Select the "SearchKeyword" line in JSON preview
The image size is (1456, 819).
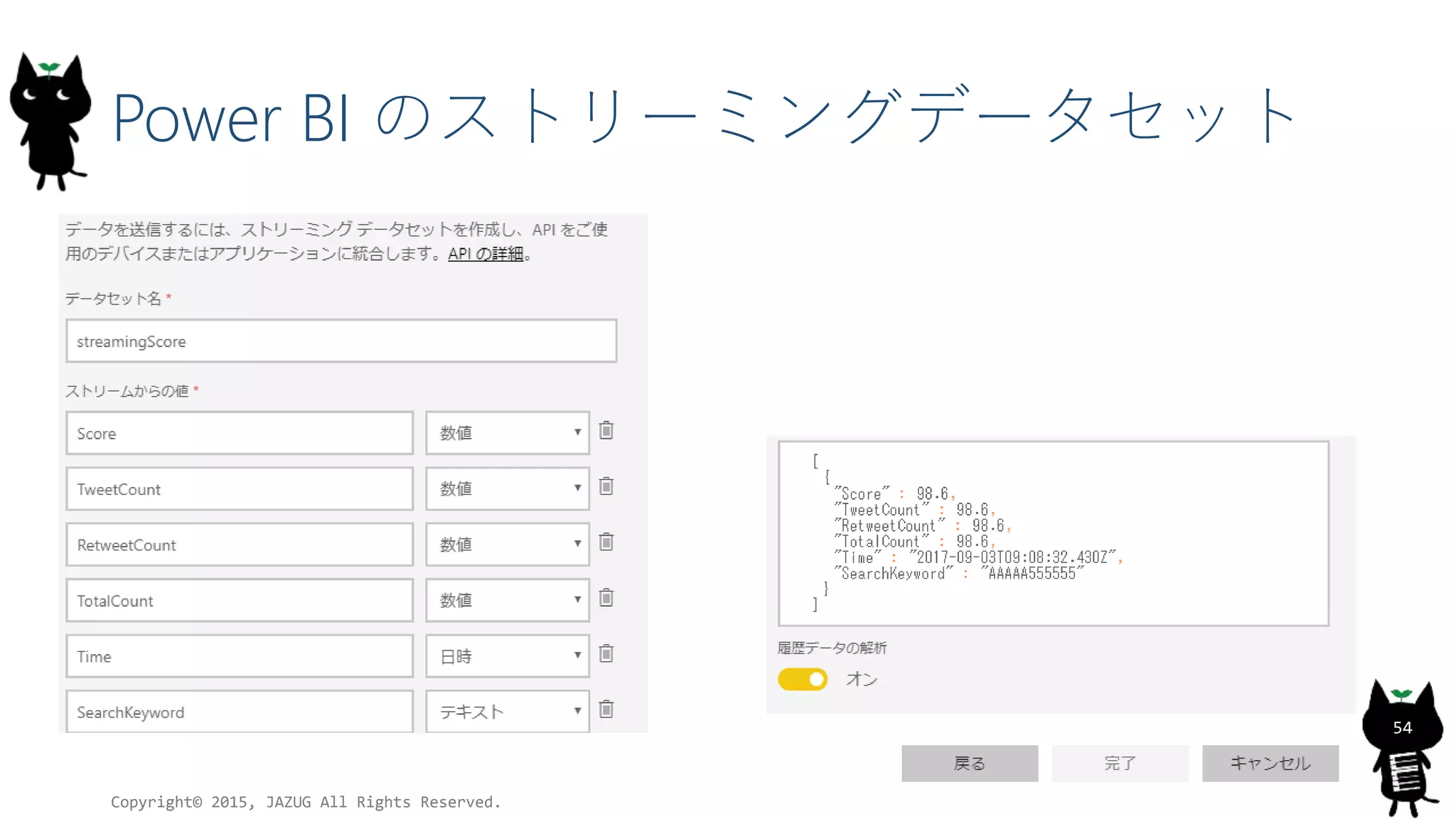(959, 573)
